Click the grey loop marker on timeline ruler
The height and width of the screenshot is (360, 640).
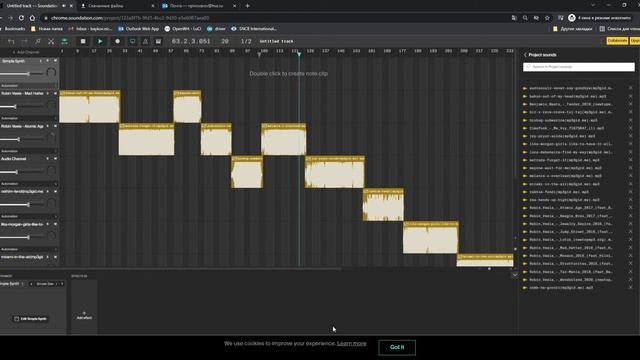[x=259, y=54]
